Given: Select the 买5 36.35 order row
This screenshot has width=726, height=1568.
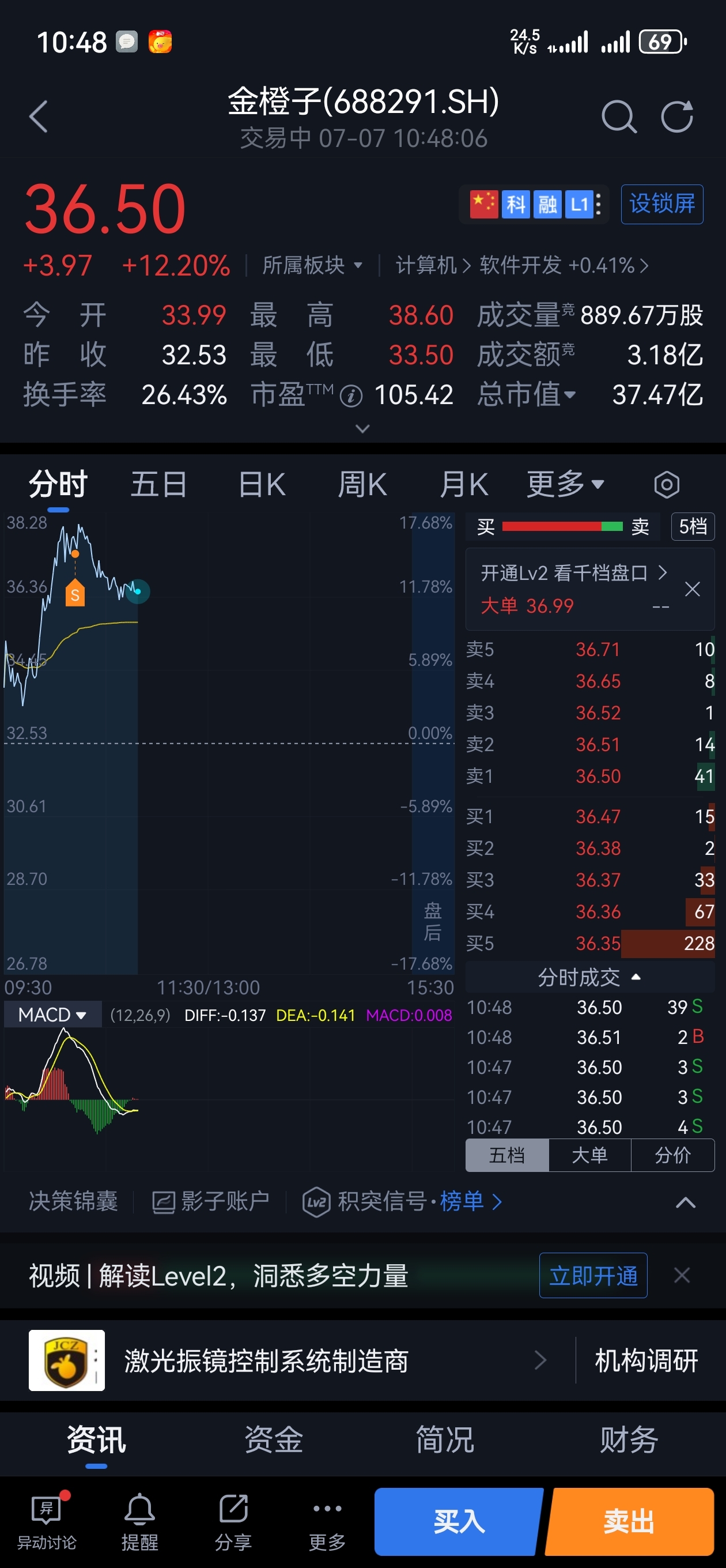Looking at the screenshot, I should (589, 944).
